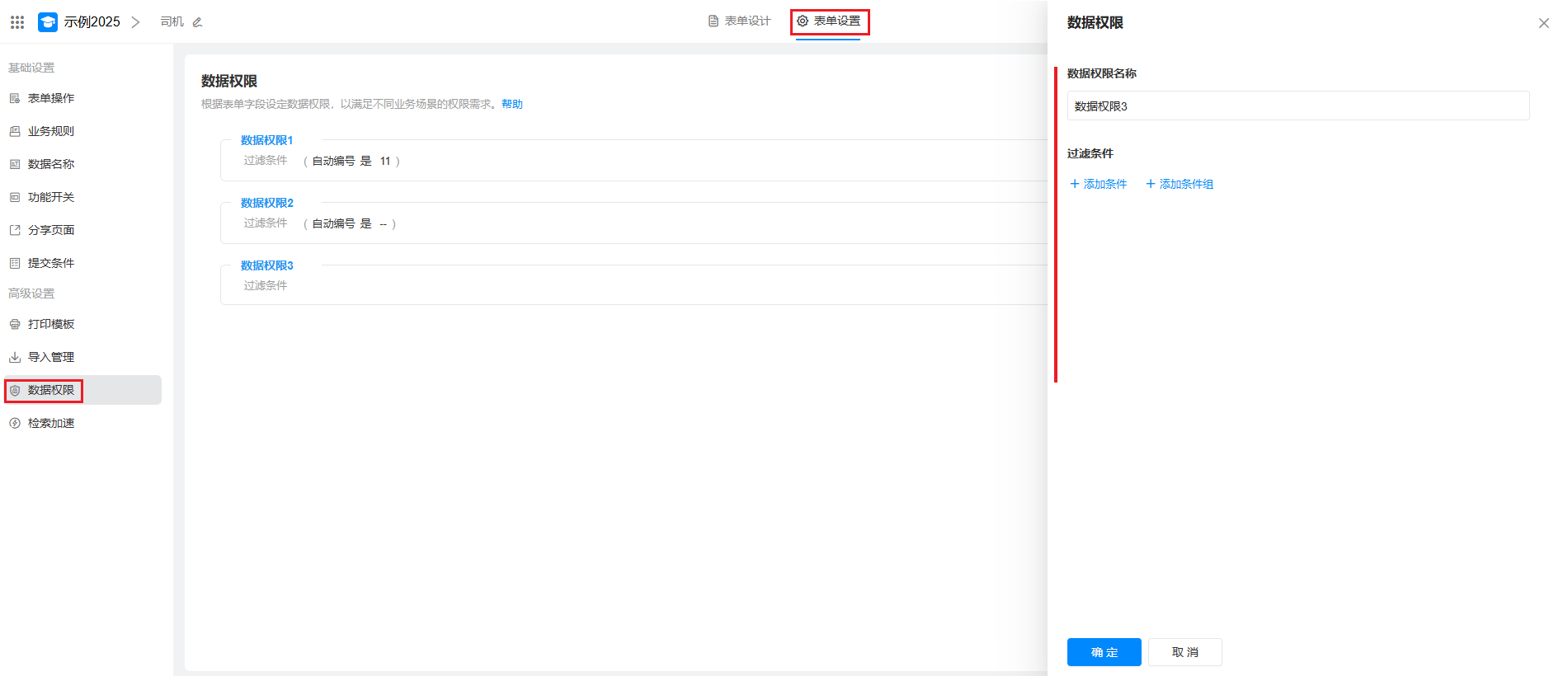
Task: Open 表单操作 in the sidebar
Action: tap(50, 99)
